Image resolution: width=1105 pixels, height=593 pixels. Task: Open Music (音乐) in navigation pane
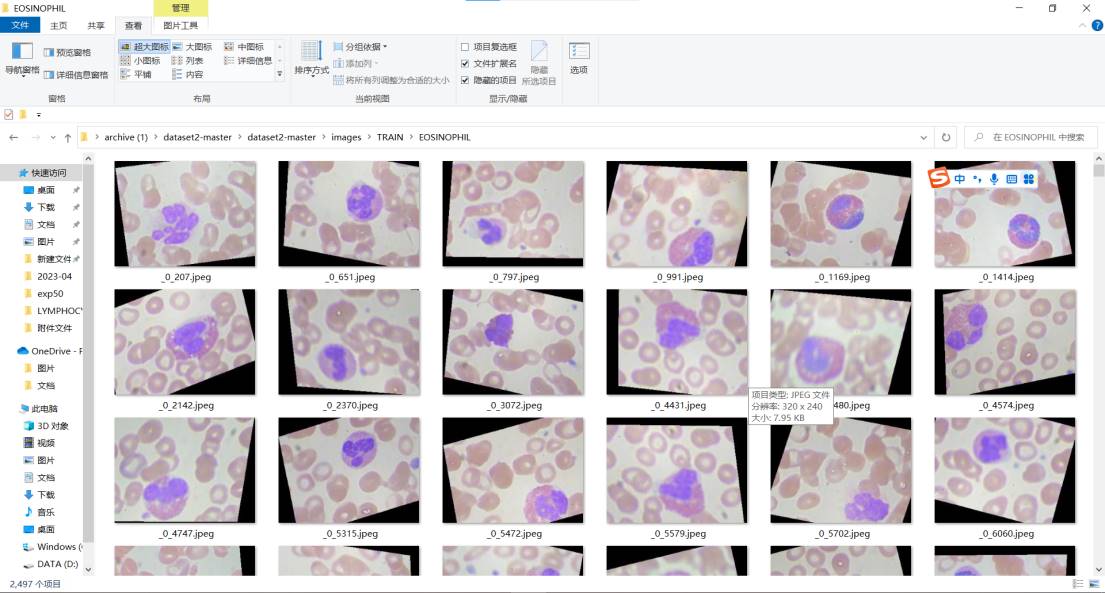pos(45,512)
